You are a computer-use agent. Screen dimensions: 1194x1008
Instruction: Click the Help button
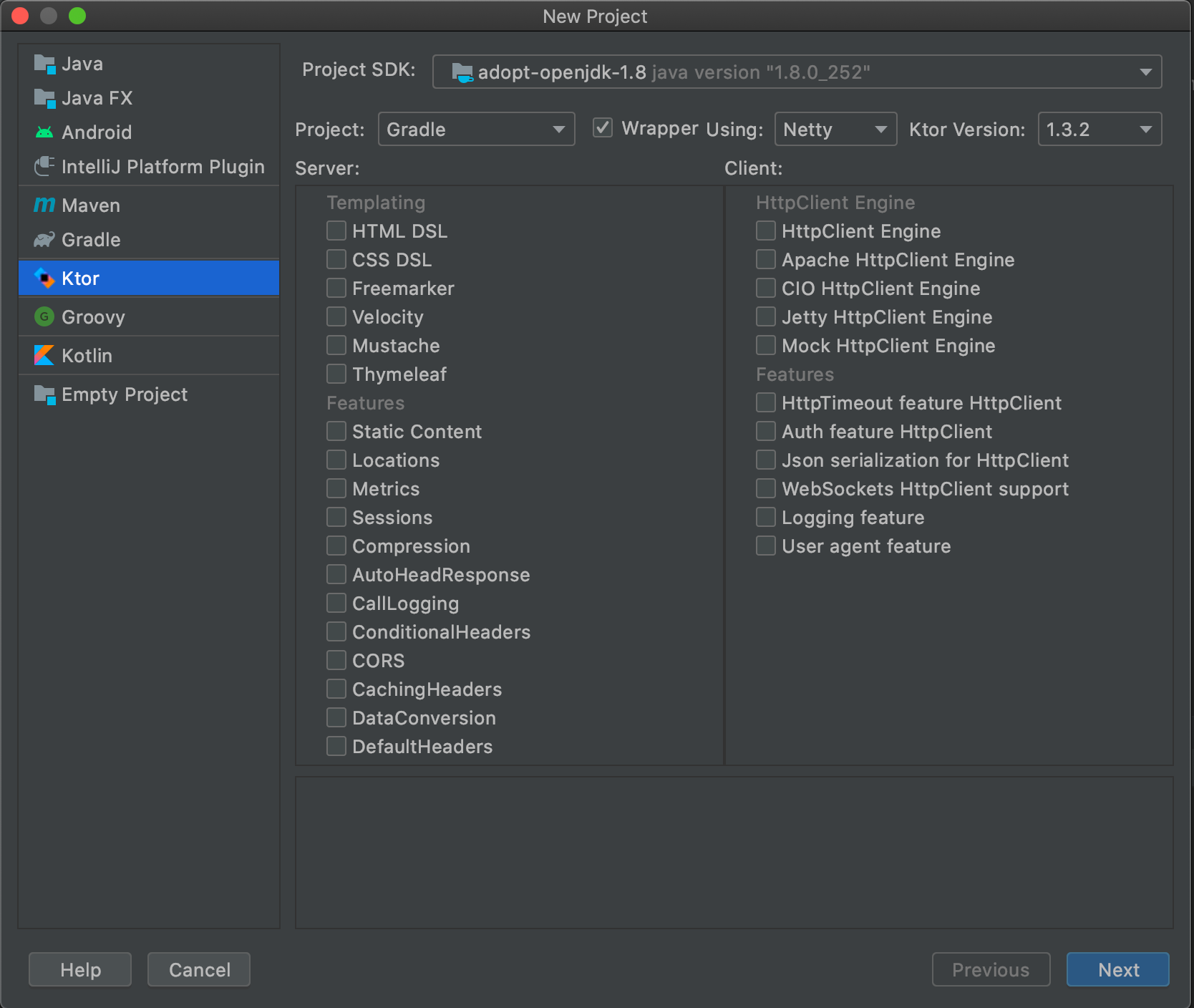tap(80, 969)
